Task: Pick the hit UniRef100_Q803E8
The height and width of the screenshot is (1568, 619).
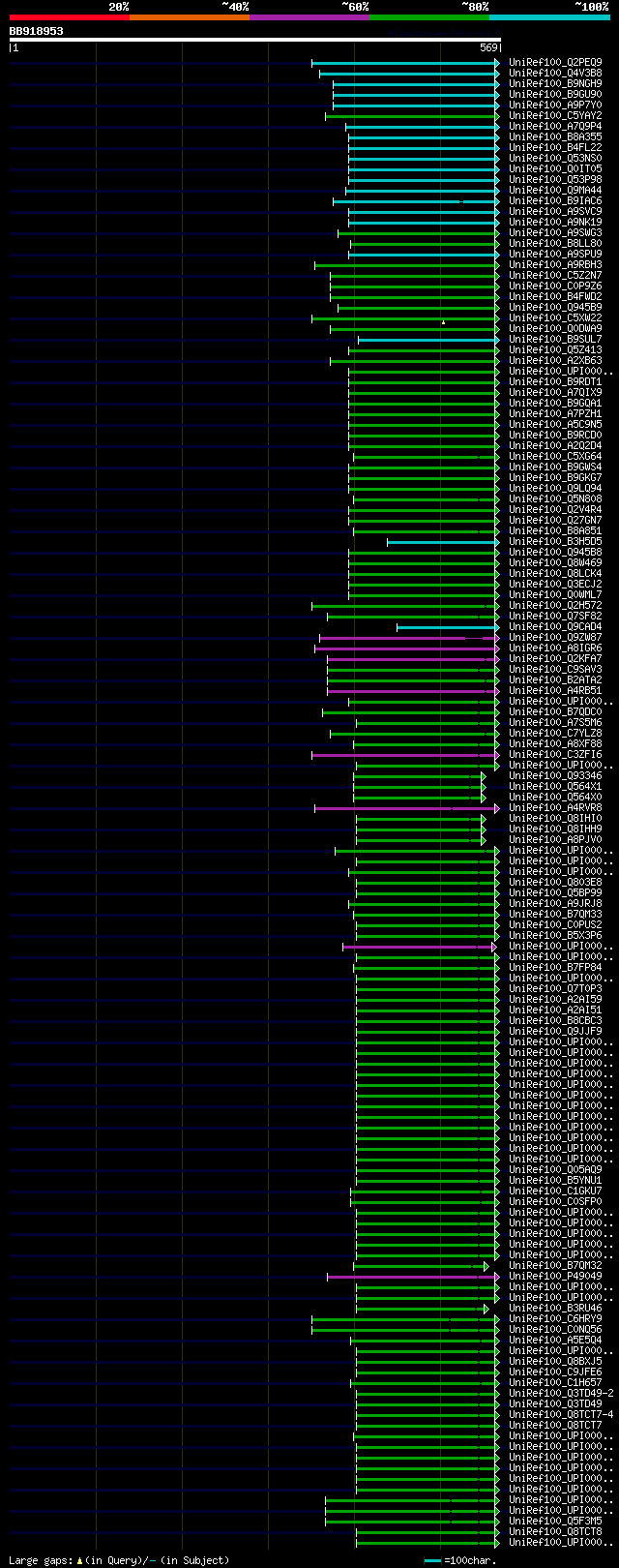Action: pos(555,882)
